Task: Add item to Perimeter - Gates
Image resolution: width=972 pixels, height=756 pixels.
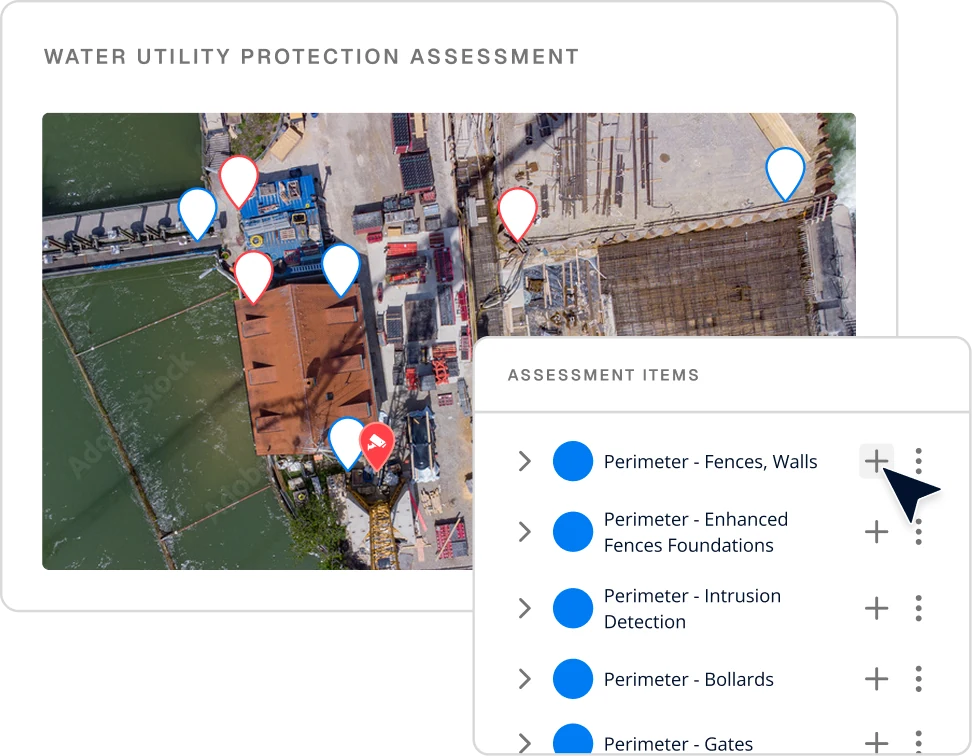Action: (x=876, y=742)
